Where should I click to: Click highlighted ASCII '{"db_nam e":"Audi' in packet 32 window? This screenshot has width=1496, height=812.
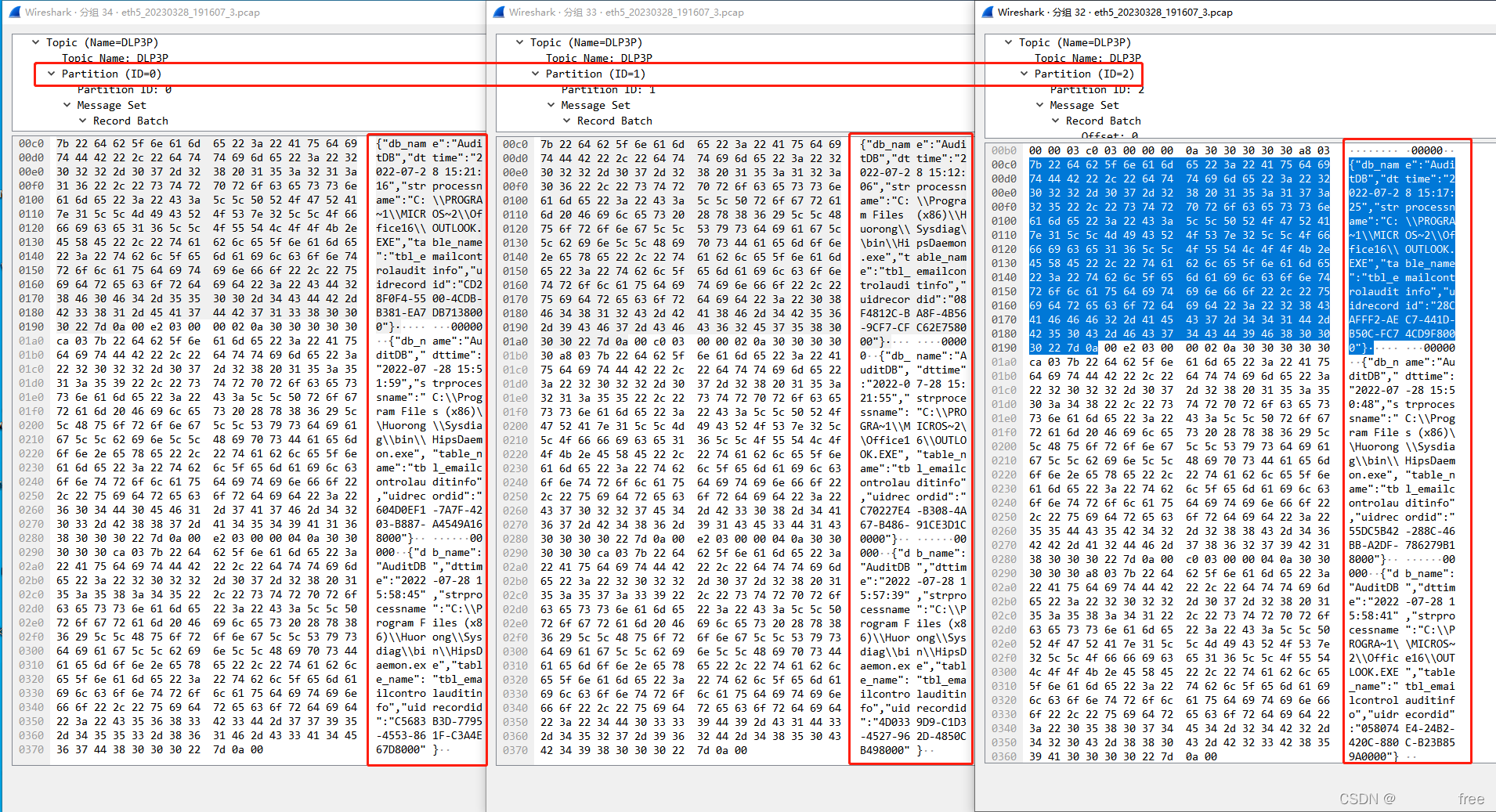click(1402, 164)
